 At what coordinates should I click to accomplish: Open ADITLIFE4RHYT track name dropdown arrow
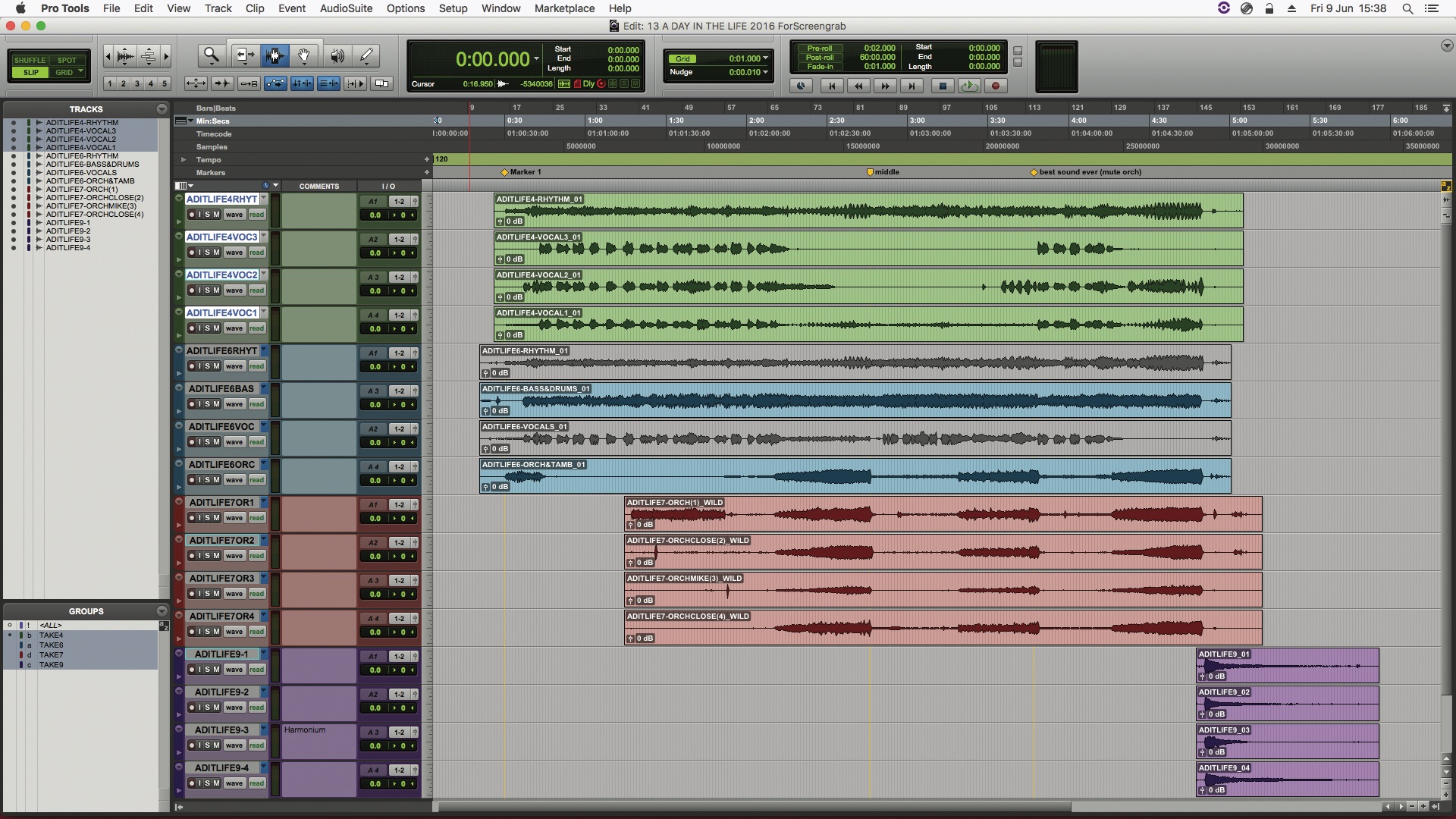pos(264,199)
